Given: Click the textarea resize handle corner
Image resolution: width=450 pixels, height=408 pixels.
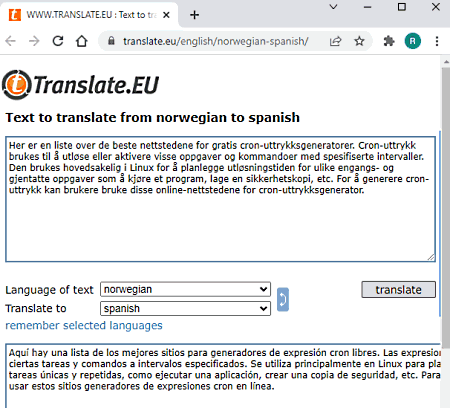Looking at the screenshot, I should point(431,257).
